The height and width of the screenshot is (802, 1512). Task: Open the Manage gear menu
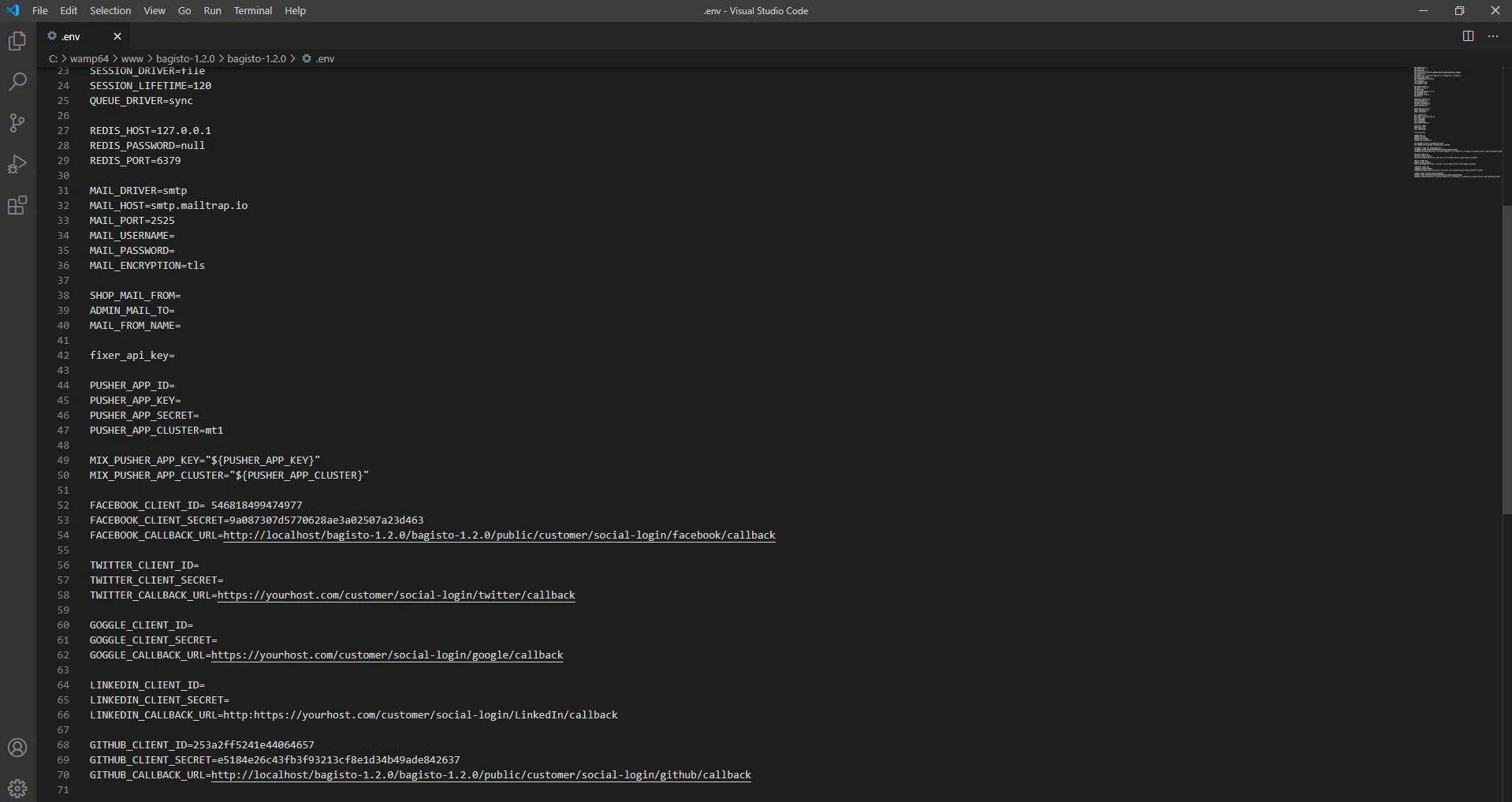tap(17, 788)
